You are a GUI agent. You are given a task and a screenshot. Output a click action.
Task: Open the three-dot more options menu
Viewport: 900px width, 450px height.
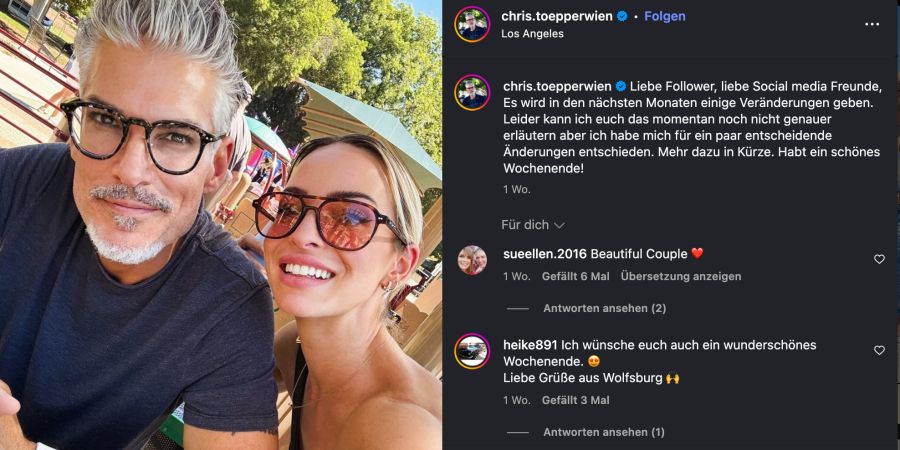pos(871,24)
